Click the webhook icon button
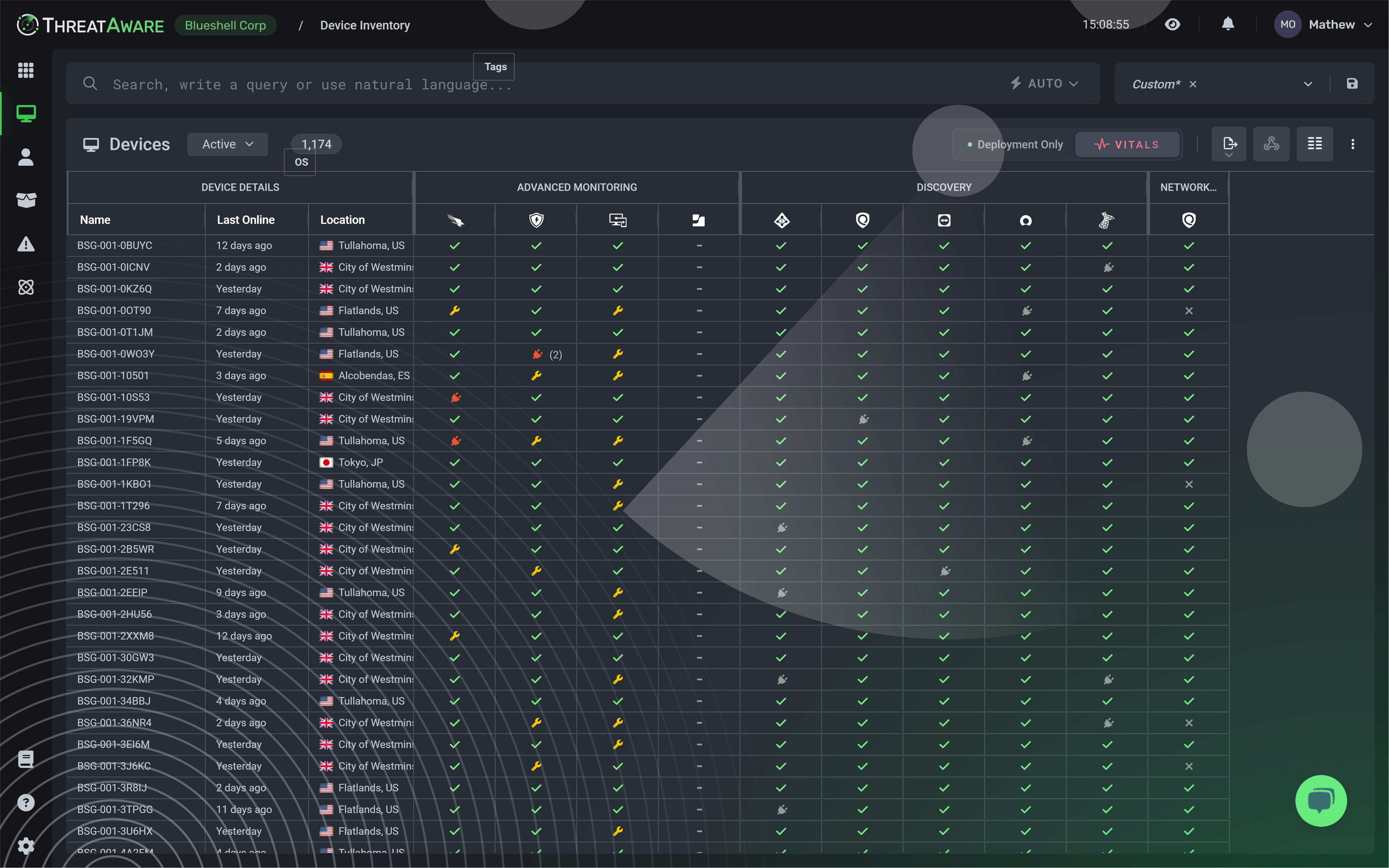Screen dimensions: 1389x868 pos(1271,144)
